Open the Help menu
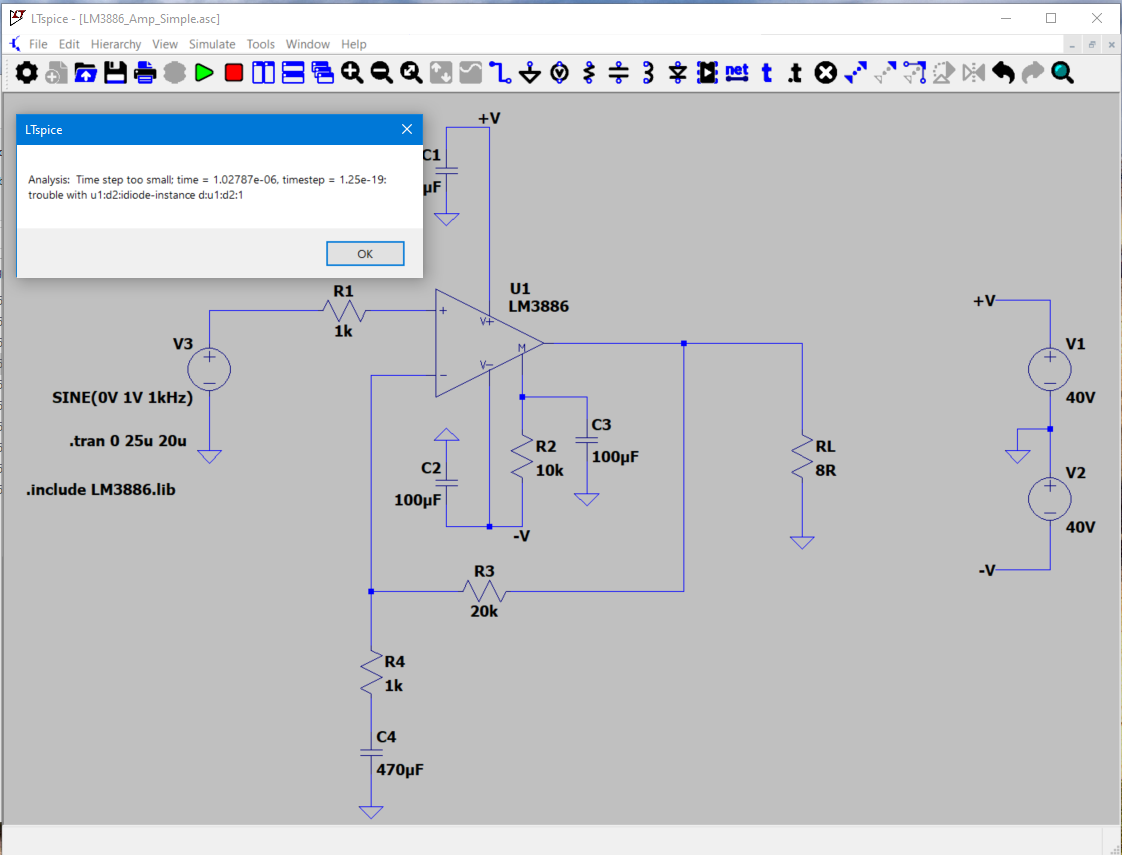 click(x=353, y=44)
